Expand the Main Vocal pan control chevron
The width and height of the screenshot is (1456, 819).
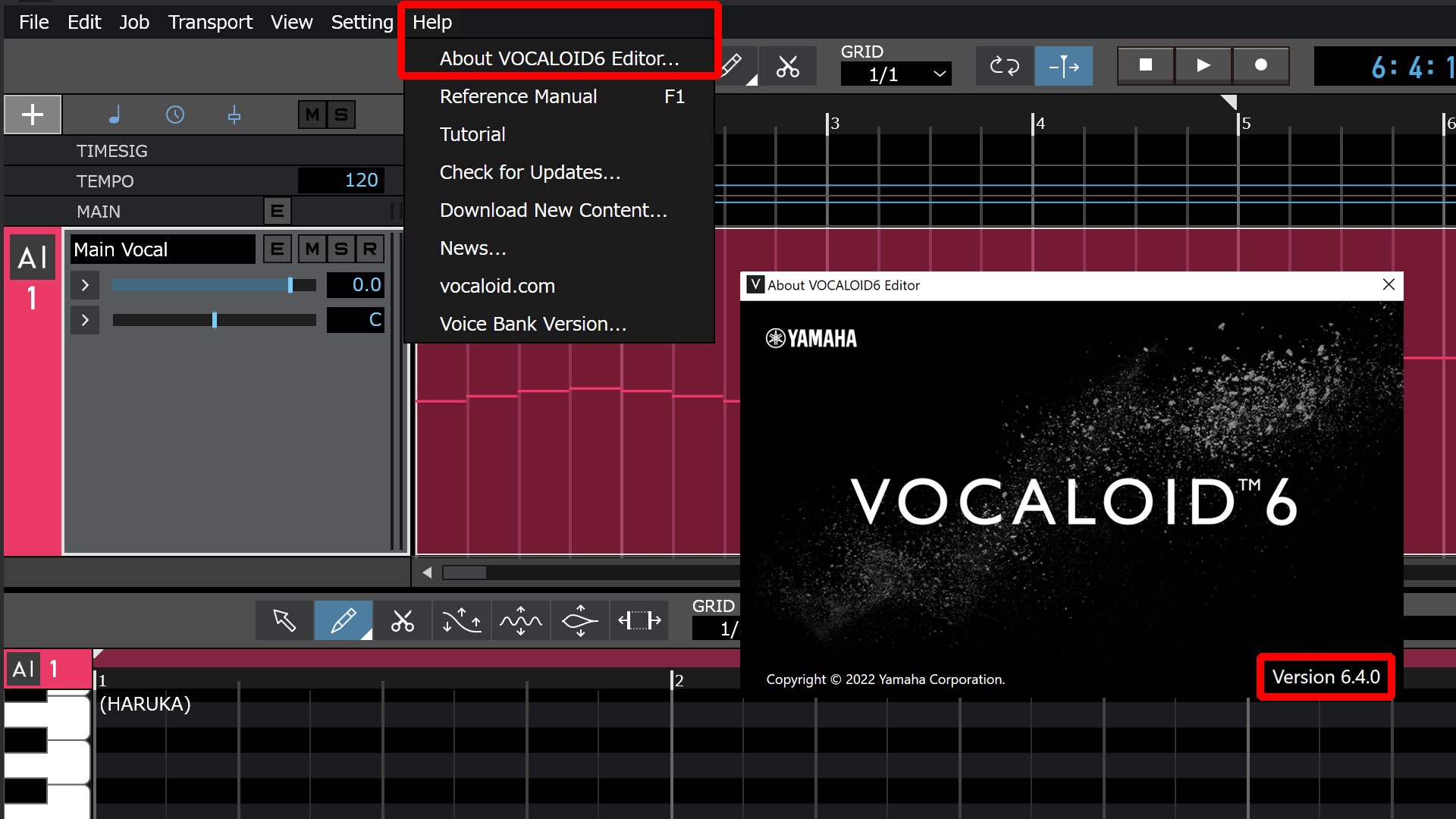pos(84,319)
